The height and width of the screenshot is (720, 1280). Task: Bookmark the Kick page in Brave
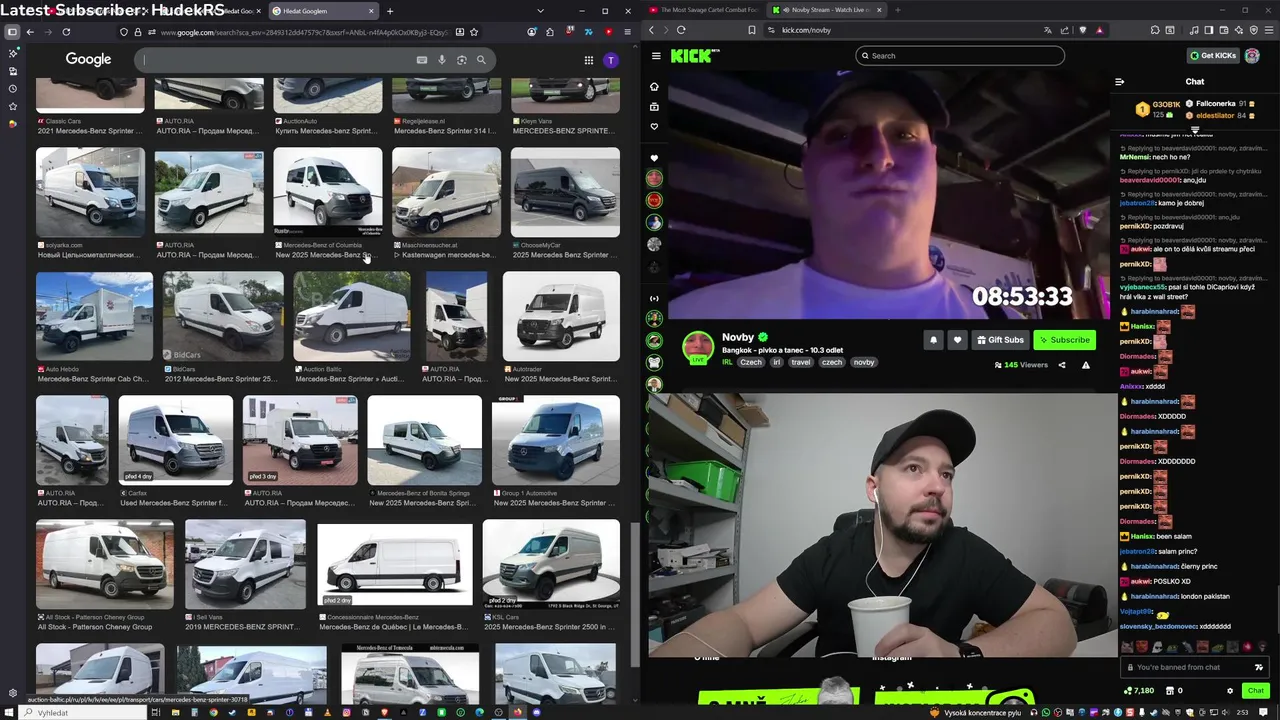point(752,30)
